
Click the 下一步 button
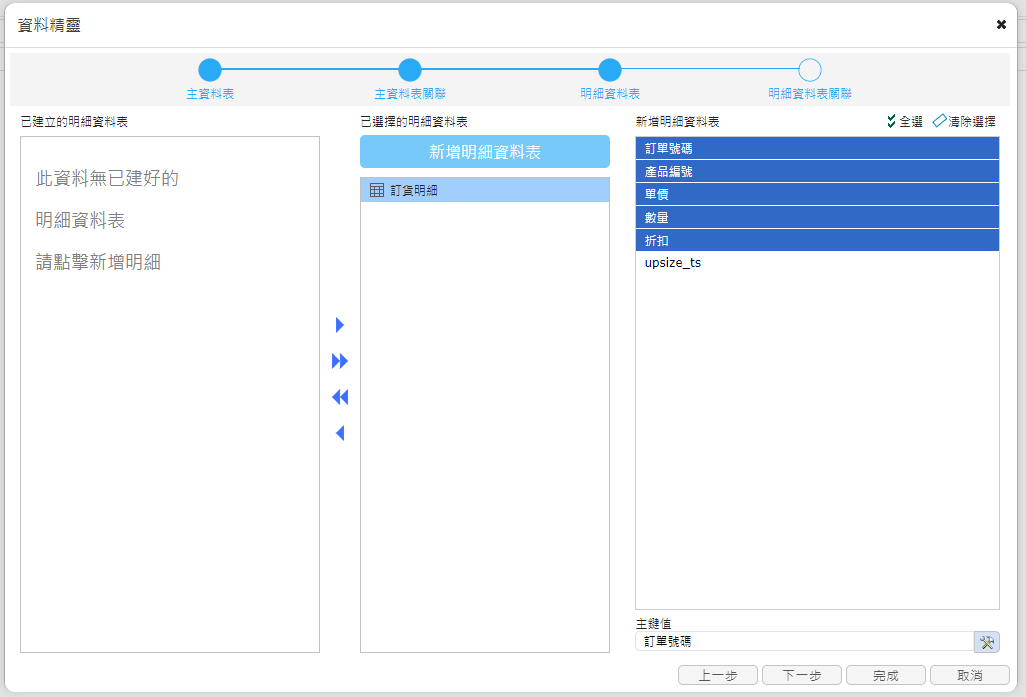(802, 675)
